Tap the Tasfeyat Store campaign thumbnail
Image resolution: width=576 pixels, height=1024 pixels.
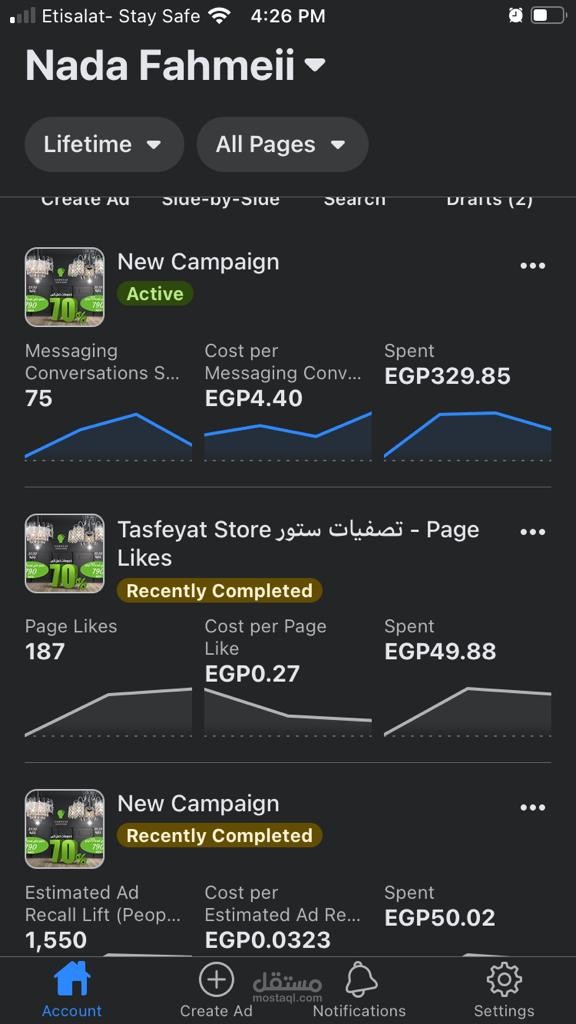coord(65,553)
